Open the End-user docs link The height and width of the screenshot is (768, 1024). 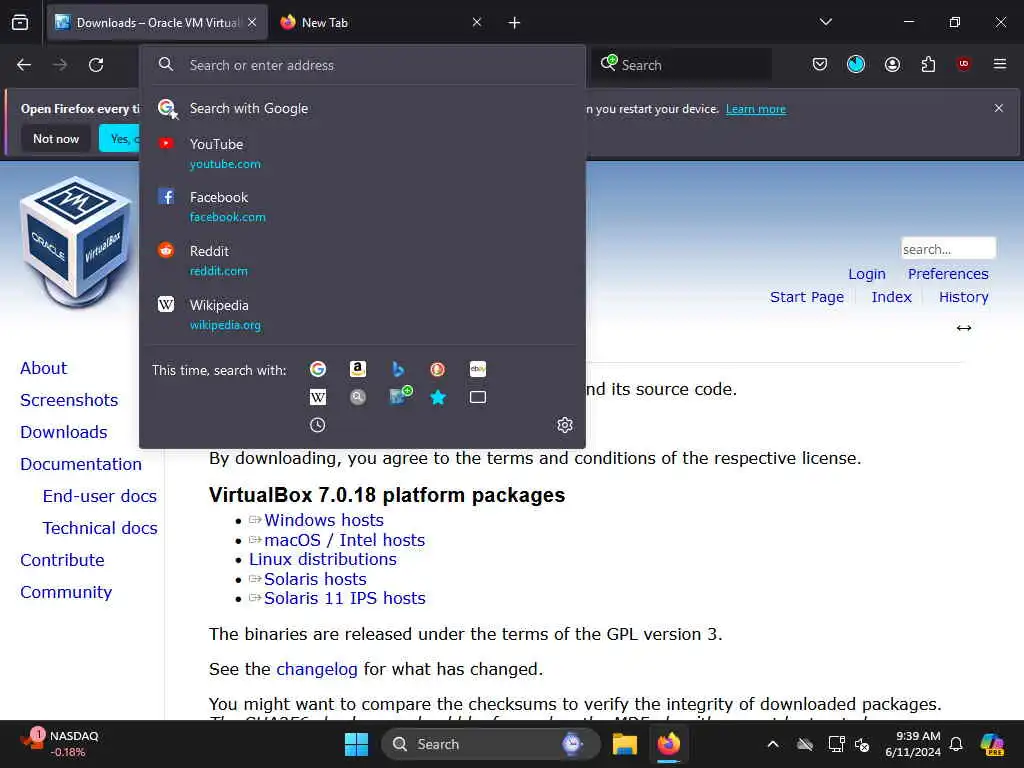tap(100, 496)
